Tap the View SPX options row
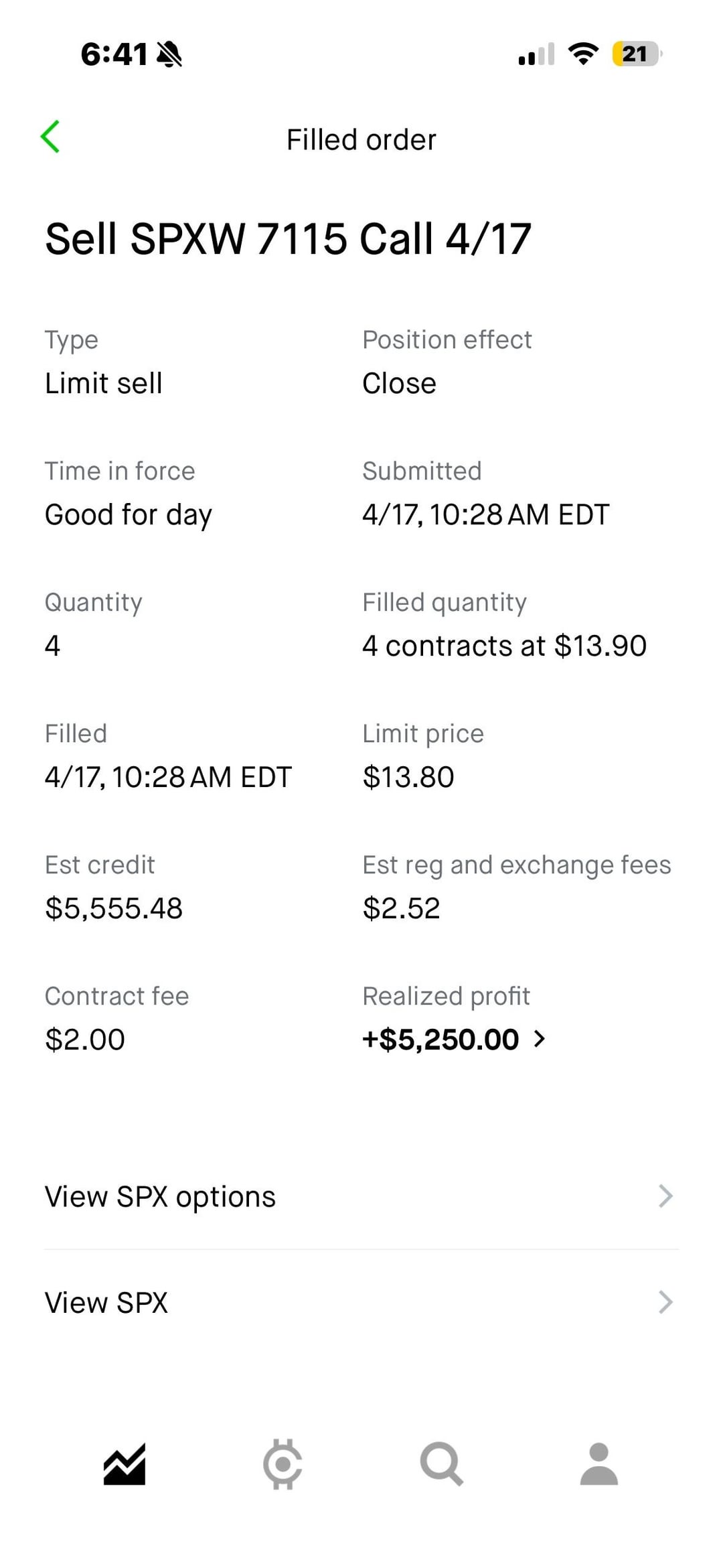Screen dimensions: 723x1568 click(x=160, y=1196)
